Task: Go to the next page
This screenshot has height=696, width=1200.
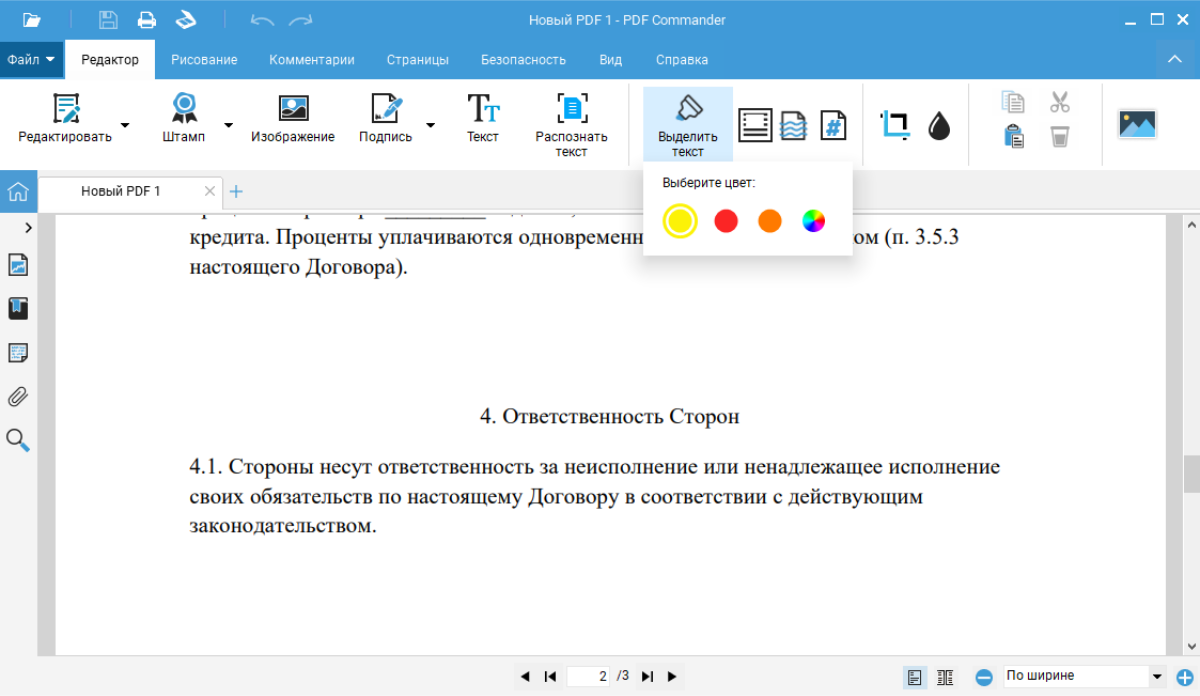Action: pos(672,677)
